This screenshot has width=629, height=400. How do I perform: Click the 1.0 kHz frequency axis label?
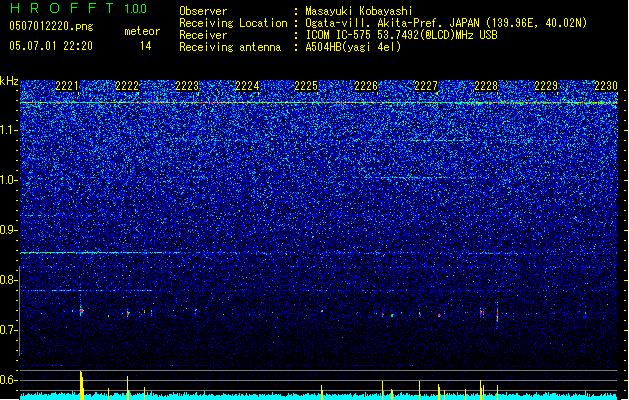(9, 180)
